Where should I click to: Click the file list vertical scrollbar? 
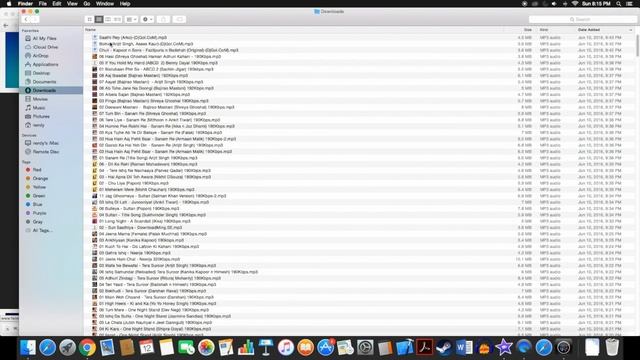click(x=638, y=45)
